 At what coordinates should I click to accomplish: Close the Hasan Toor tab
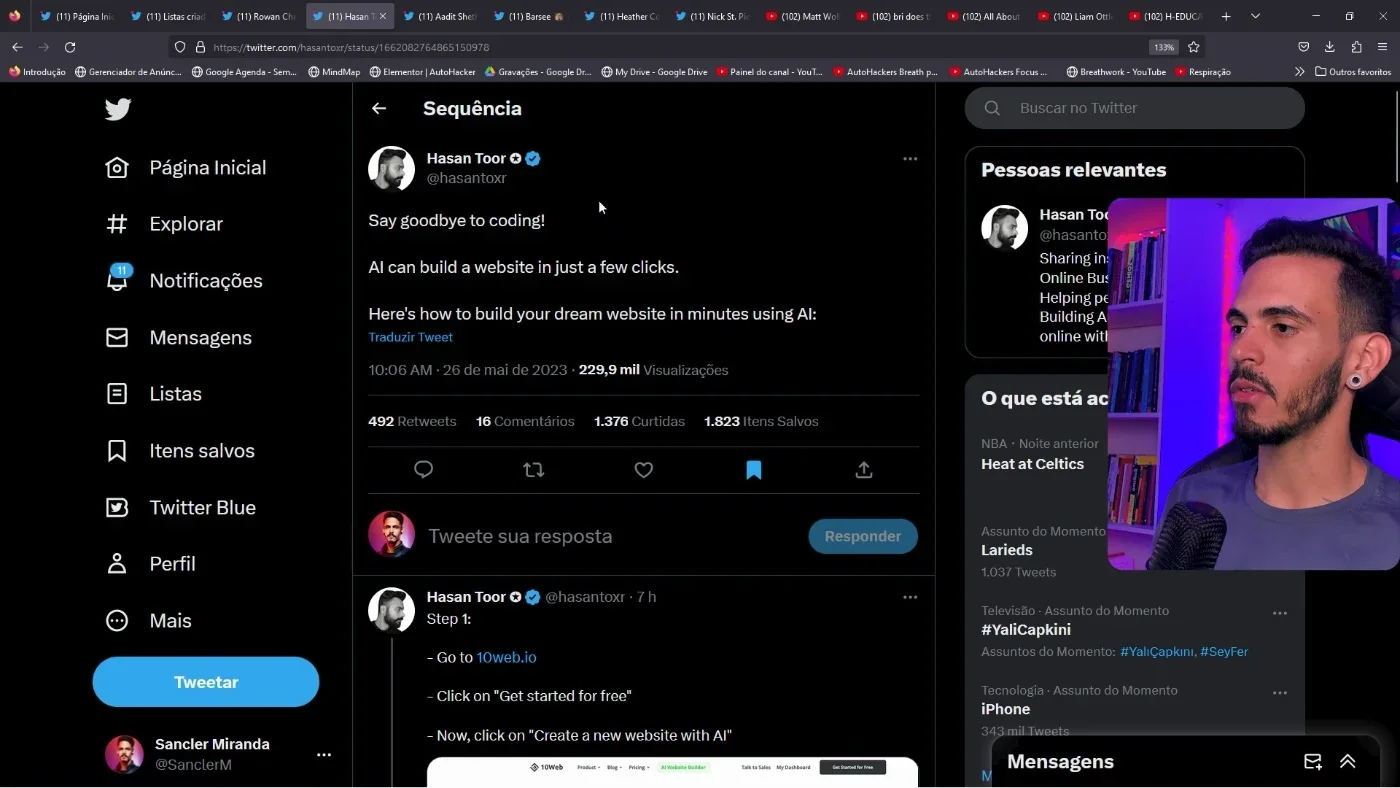(x=382, y=16)
